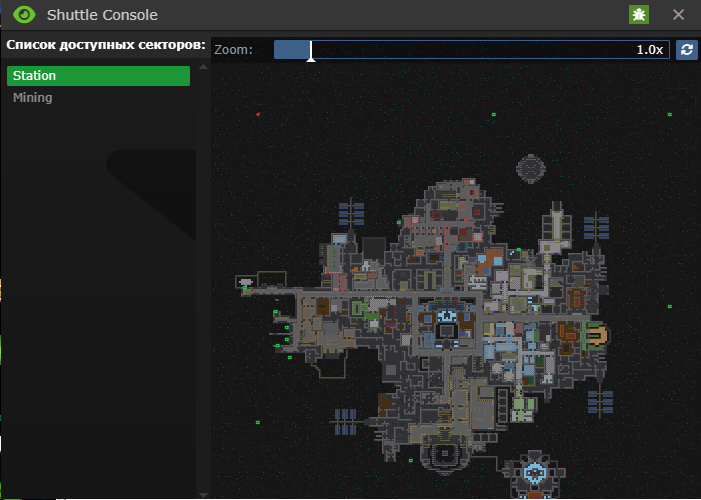Click the sector list scroll-up arrow
This screenshot has height=500, width=701.
click(204, 67)
